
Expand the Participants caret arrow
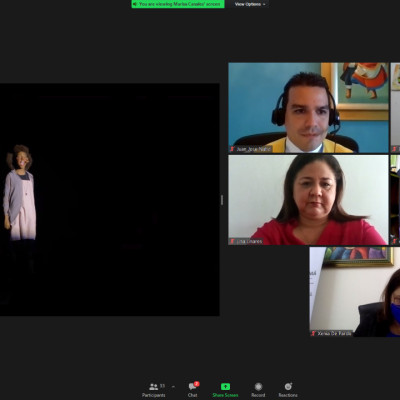point(173,387)
